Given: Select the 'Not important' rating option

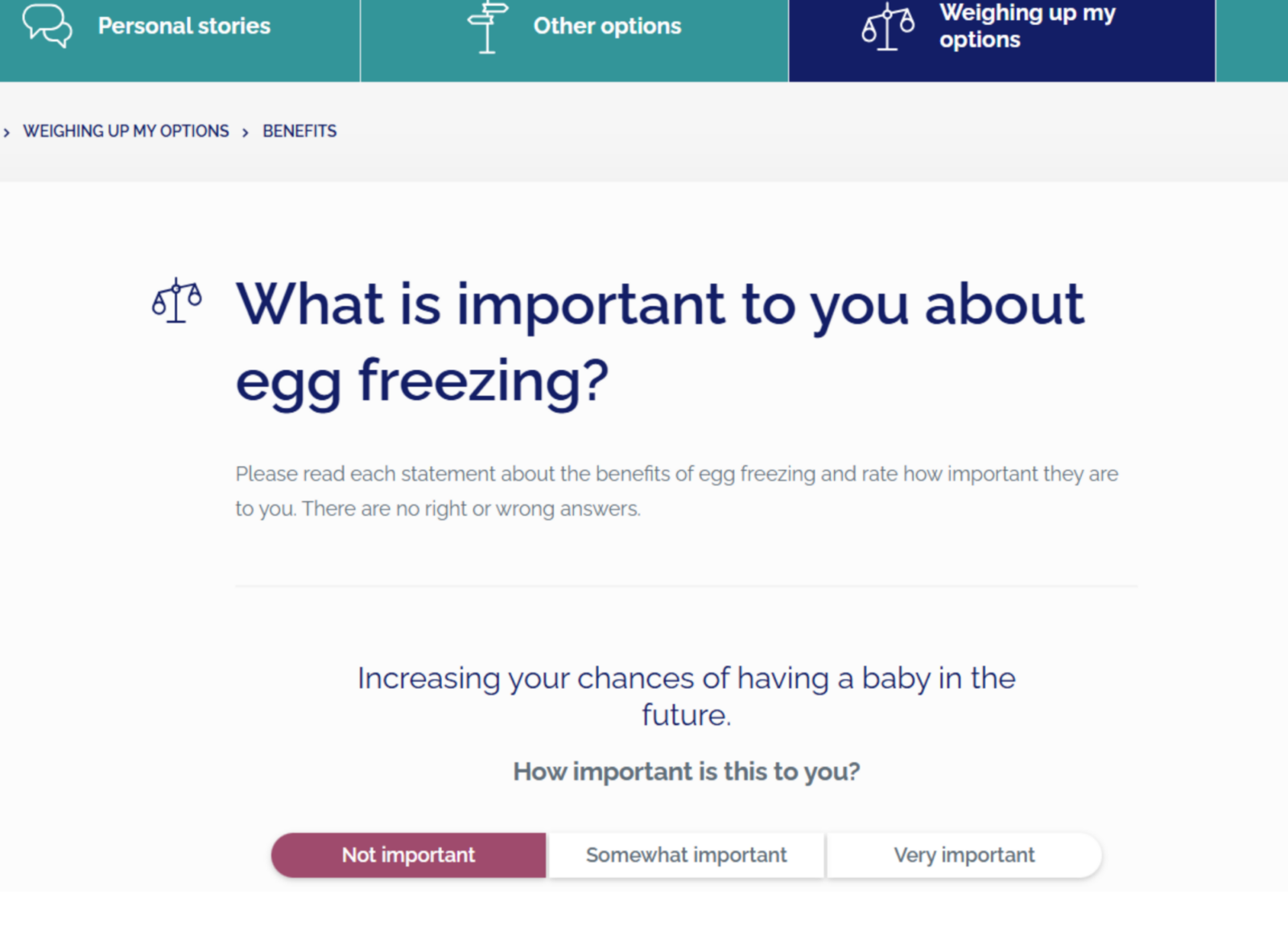Looking at the screenshot, I should 408,854.
